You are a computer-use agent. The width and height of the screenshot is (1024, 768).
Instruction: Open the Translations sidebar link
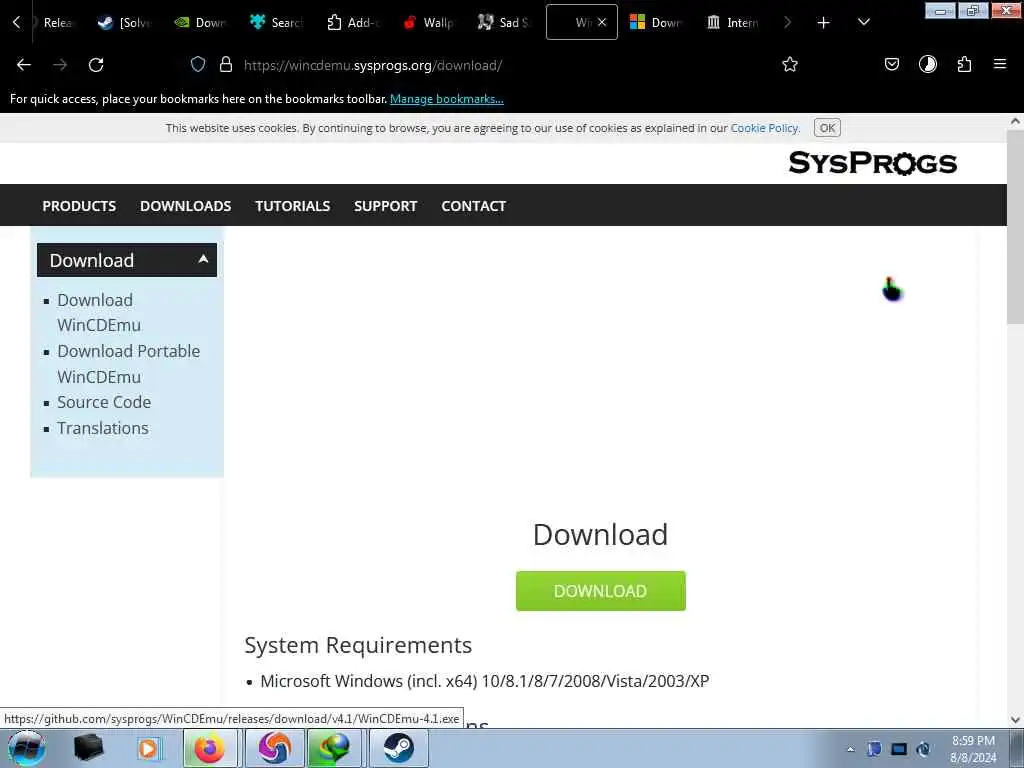pos(103,428)
